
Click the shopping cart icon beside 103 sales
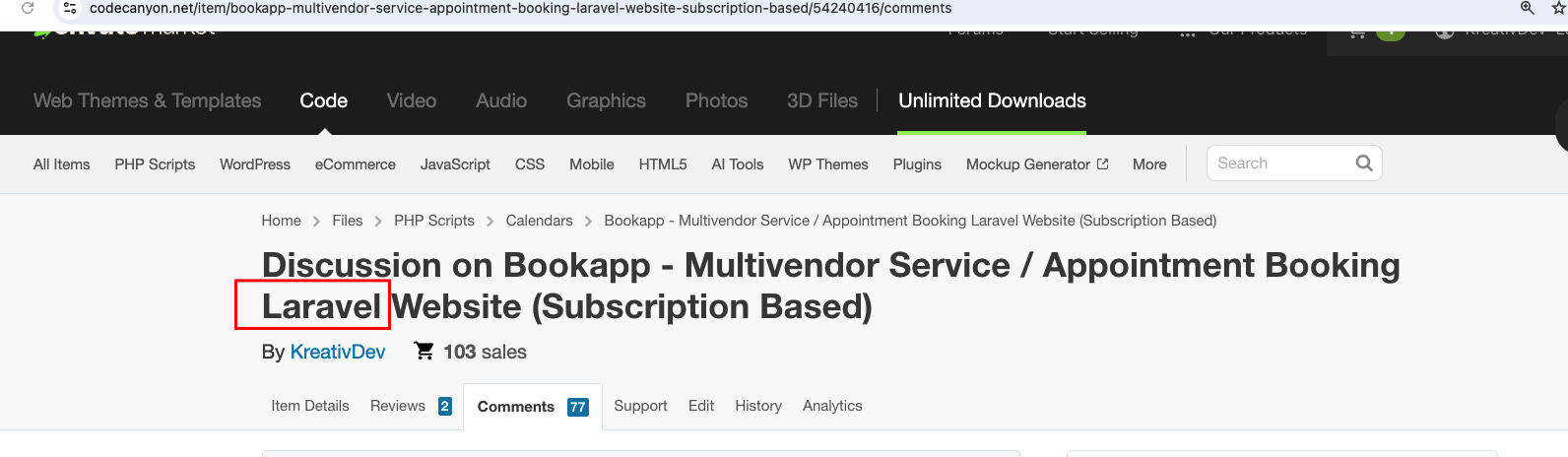[424, 351]
